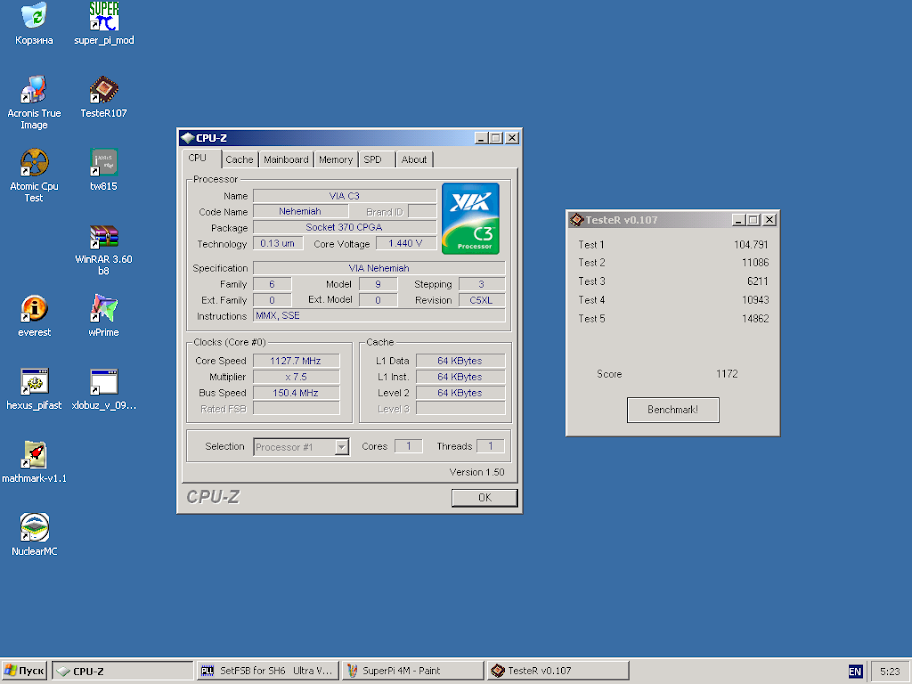This screenshot has width=912, height=684.
Task: Expand the Processor #1 selection dropdown
Action: pos(342,447)
